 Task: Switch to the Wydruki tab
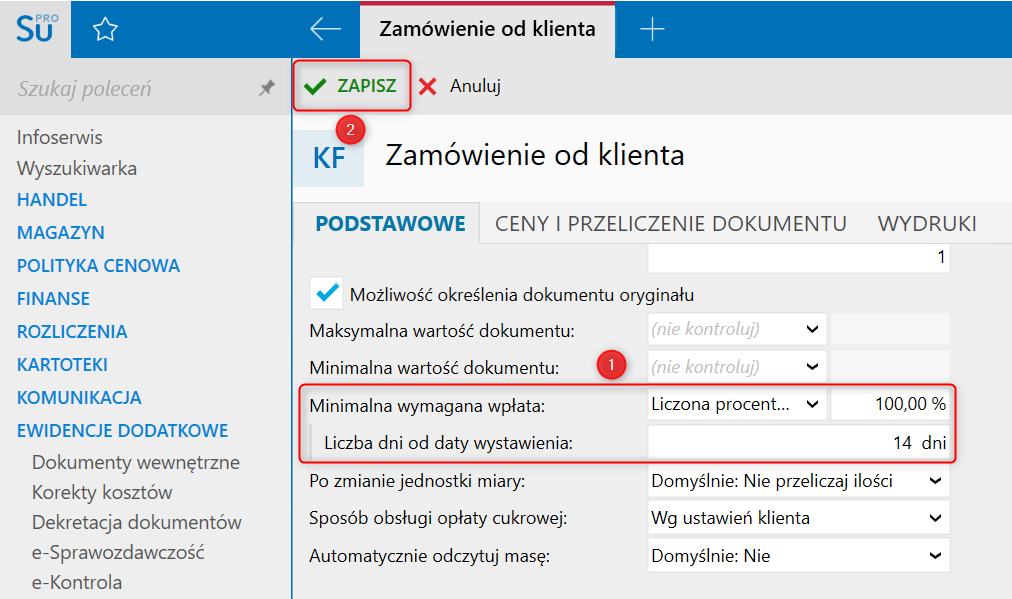click(x=927, y=223)
